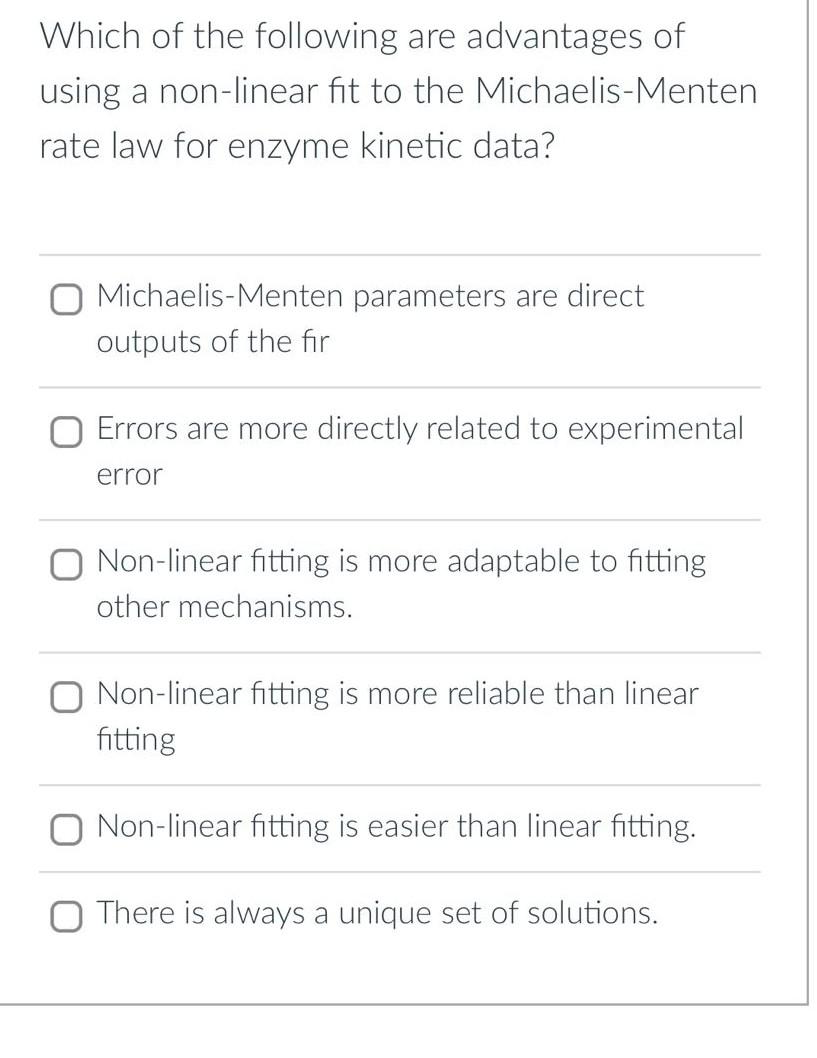
Task: Select checkbox for 'more reliable than linear fitting'
Action: coord(67,696)
